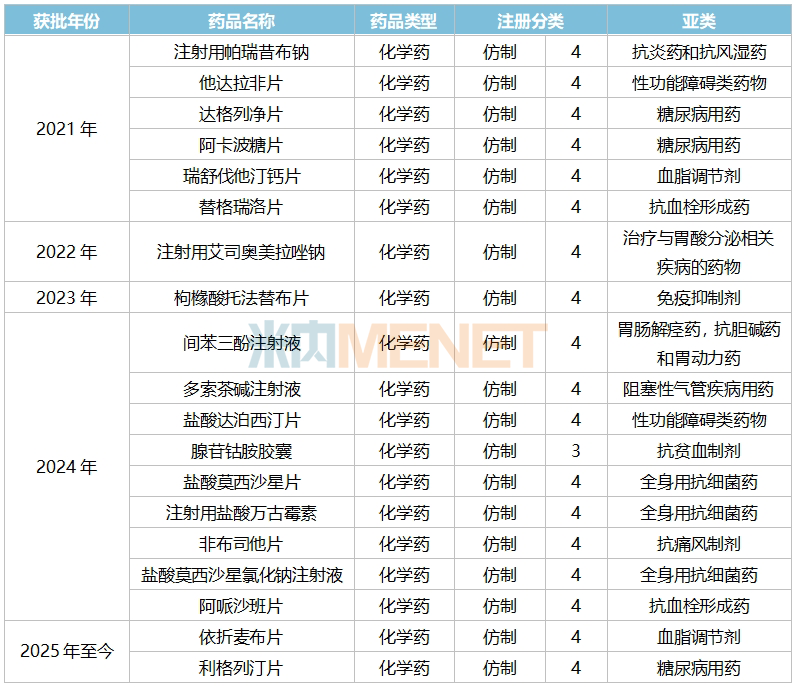Click drug name 注射用帕瑞昔布钠
The height and width of the screenshot is (687, 796).
click(242, 52)
